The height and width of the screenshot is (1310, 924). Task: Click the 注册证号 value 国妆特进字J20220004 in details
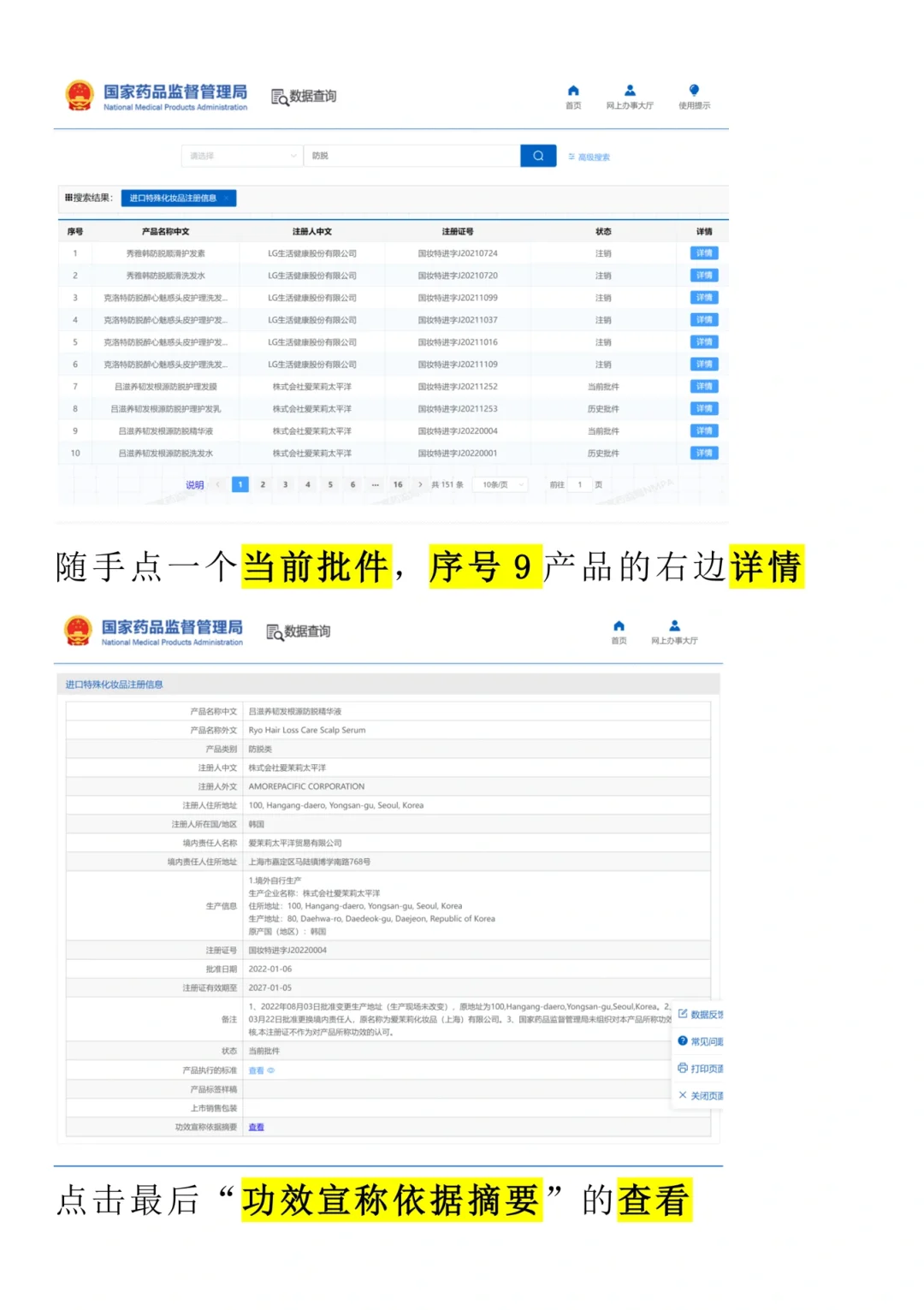(287, 950)
